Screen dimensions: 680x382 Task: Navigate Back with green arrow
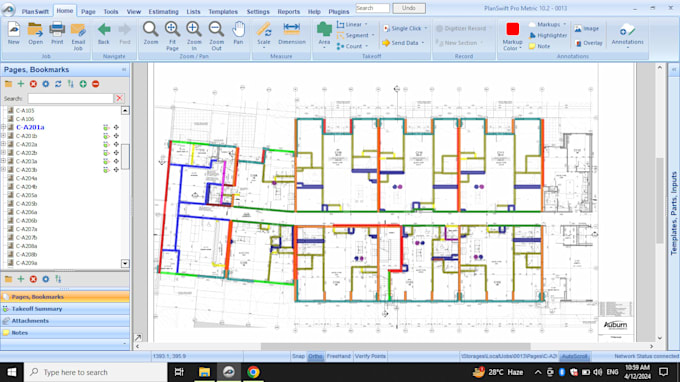tap(104, 33)
